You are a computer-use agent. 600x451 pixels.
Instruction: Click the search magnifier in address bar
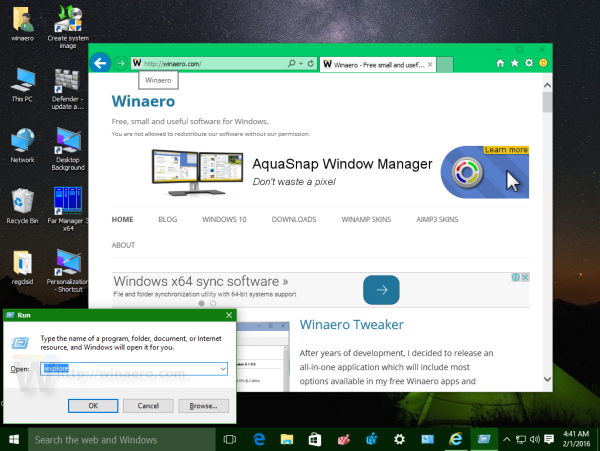click(x=292, y=63)
